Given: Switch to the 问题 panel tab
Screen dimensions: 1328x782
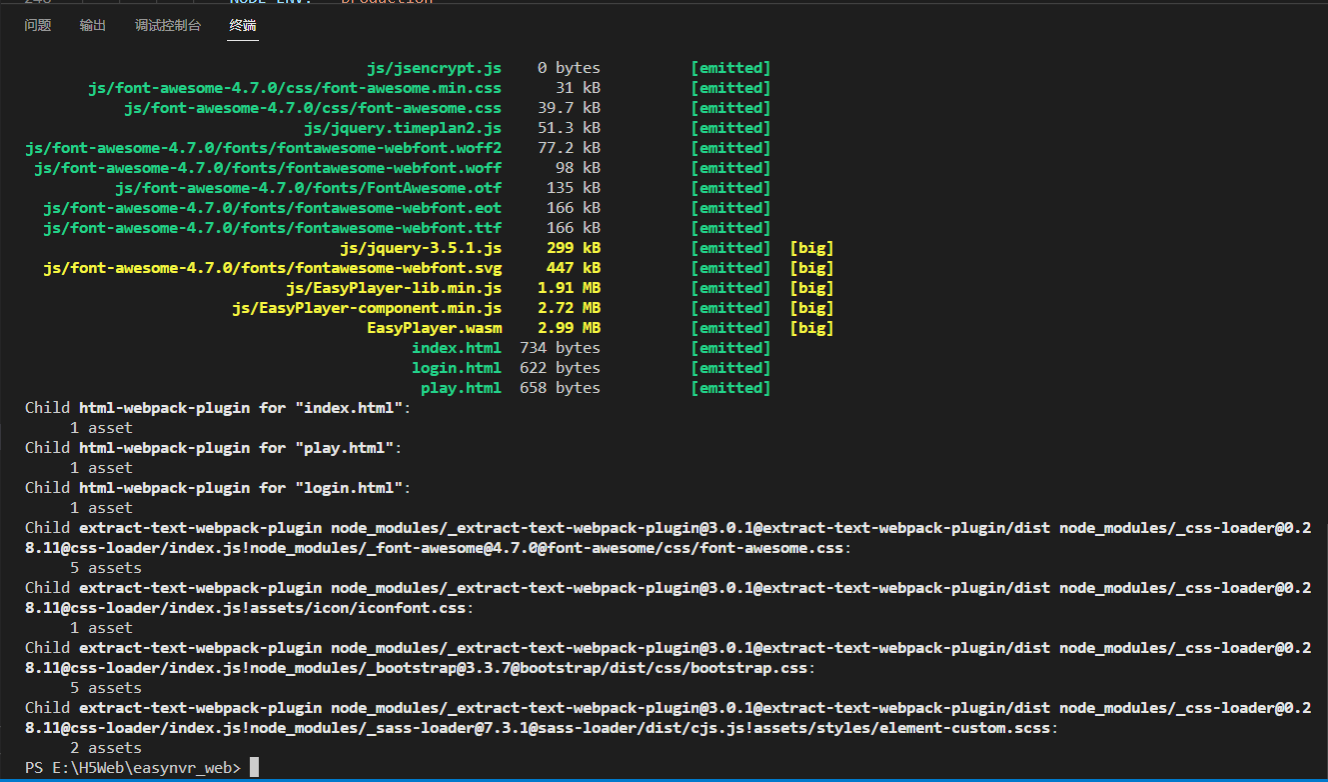Looking at the screenshot, I should coord(38,25).
